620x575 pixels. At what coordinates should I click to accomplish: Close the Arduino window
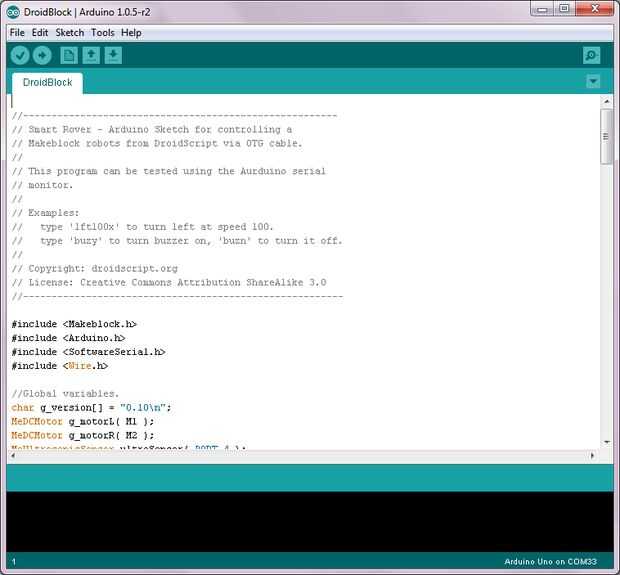[595, 9]
